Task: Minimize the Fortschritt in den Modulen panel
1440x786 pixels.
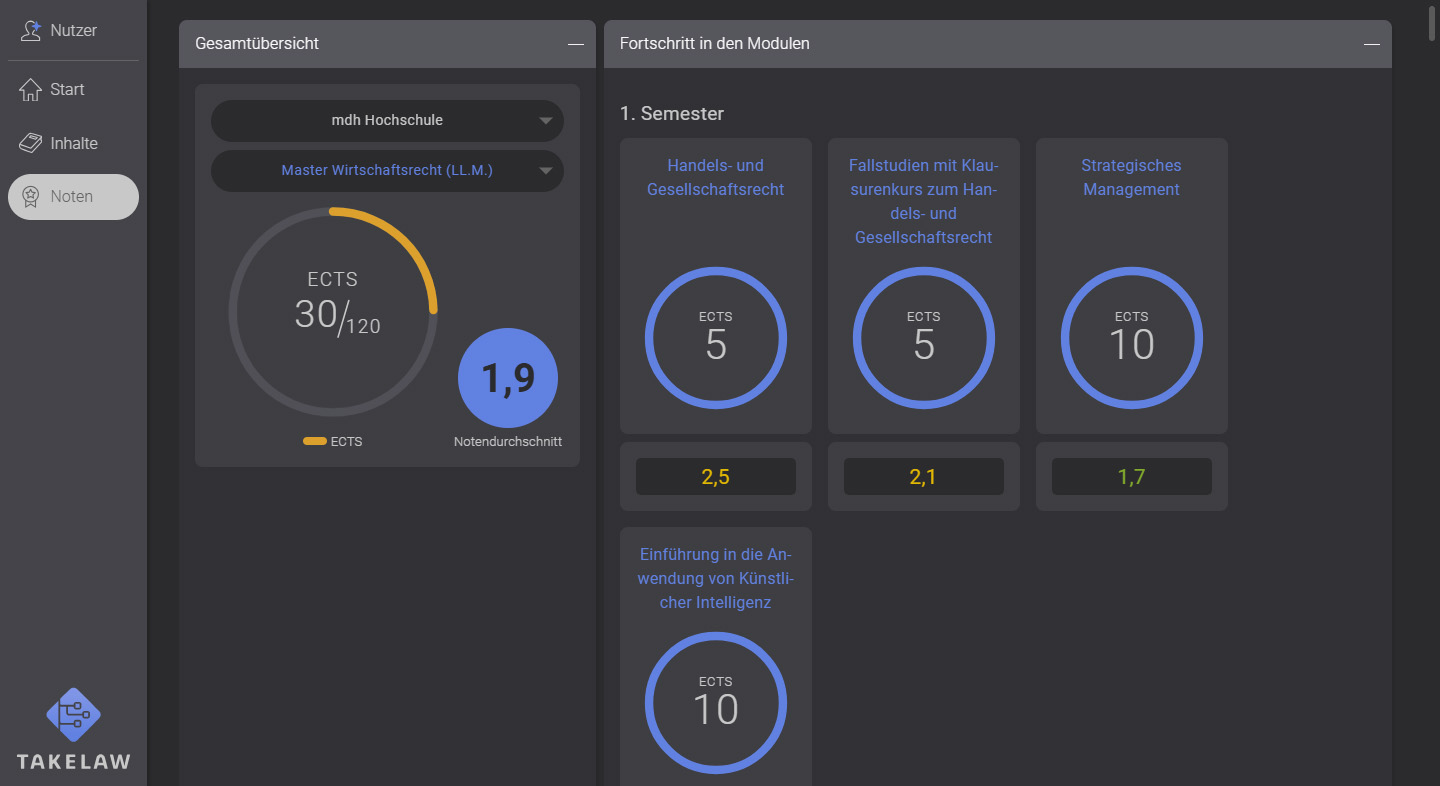Action: (x=1371, y=44)
